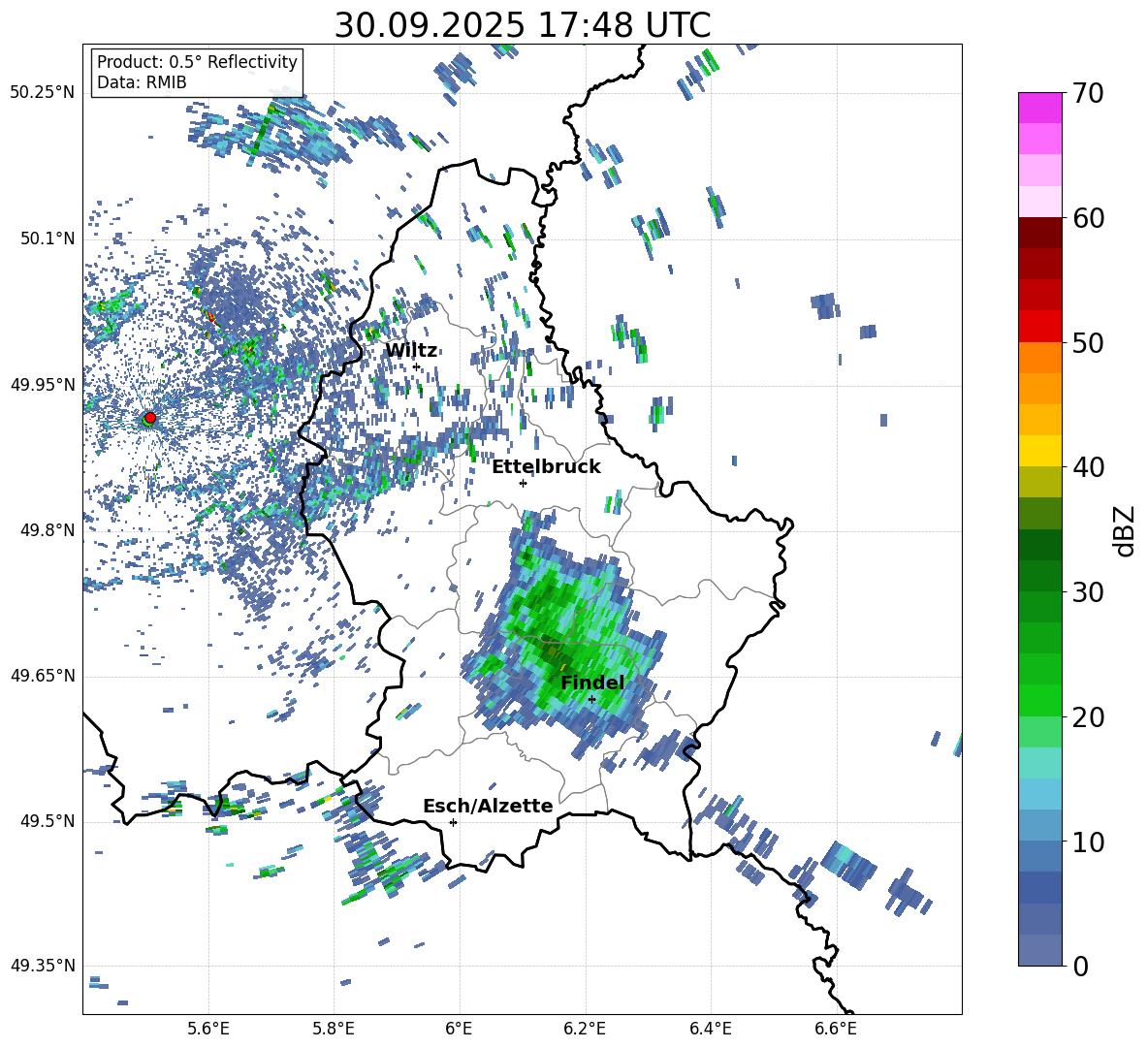Click the colorbar tick label 30
The height and width of the screenshot is (1048, 1148).
pyautogui.click(x=1088, y=592)
